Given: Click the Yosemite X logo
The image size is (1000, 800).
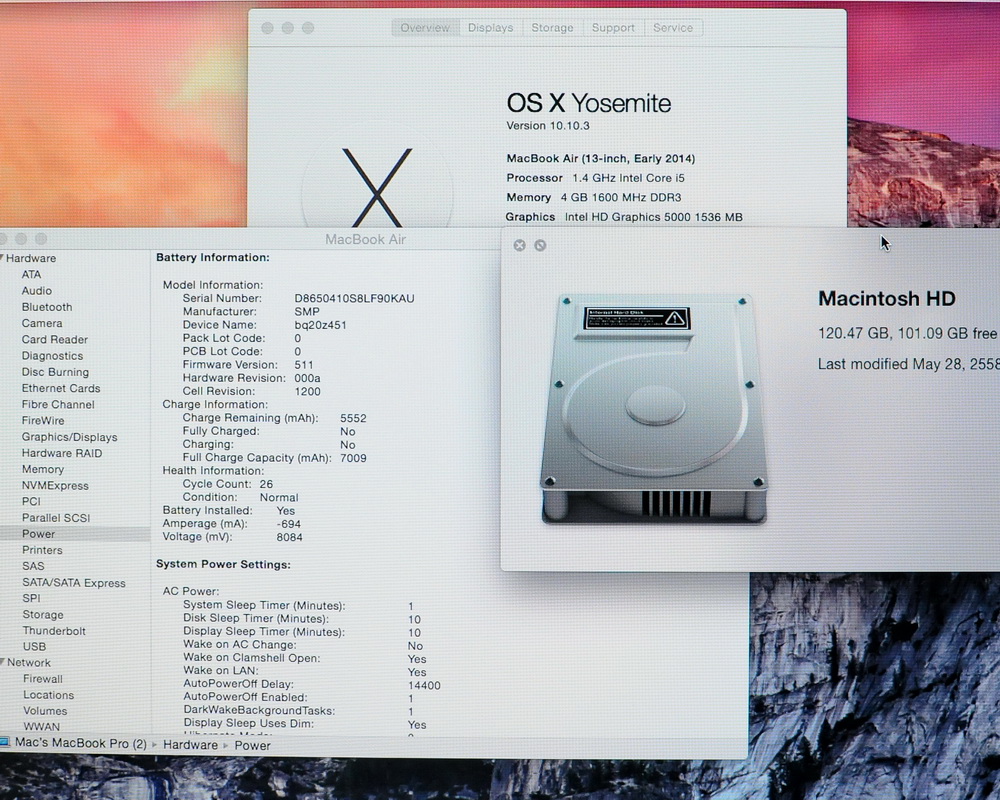Looking at the screenshot, I should point(377,187).
